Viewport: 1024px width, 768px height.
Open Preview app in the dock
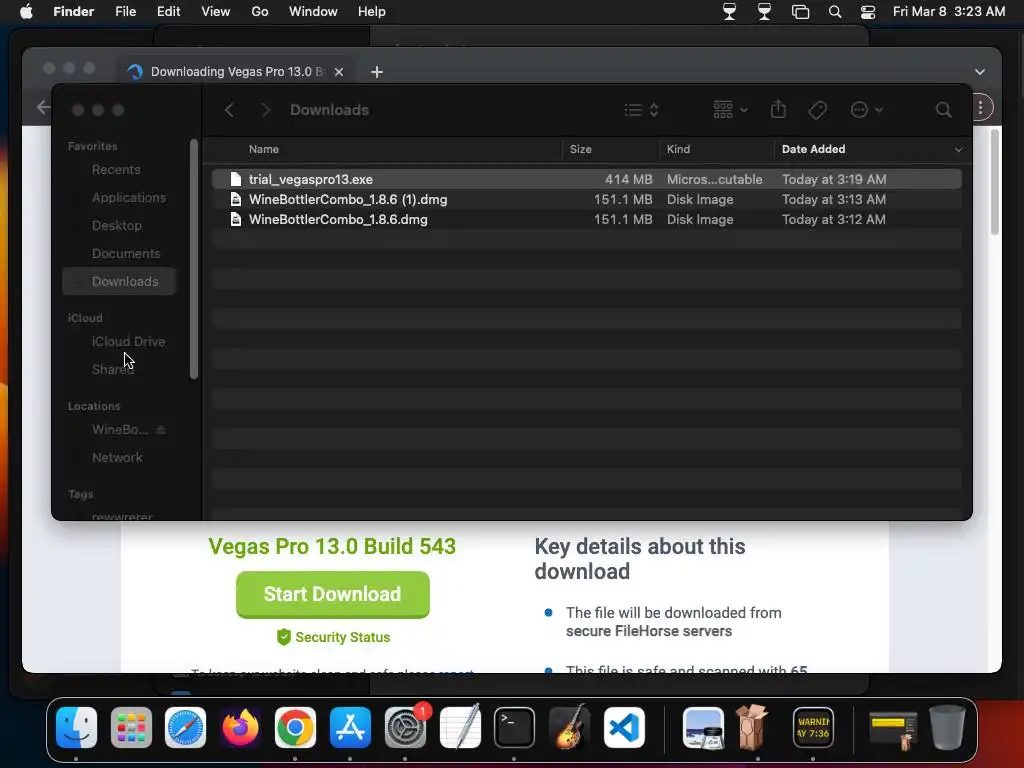pyautogui.click(x=703, y=728)
